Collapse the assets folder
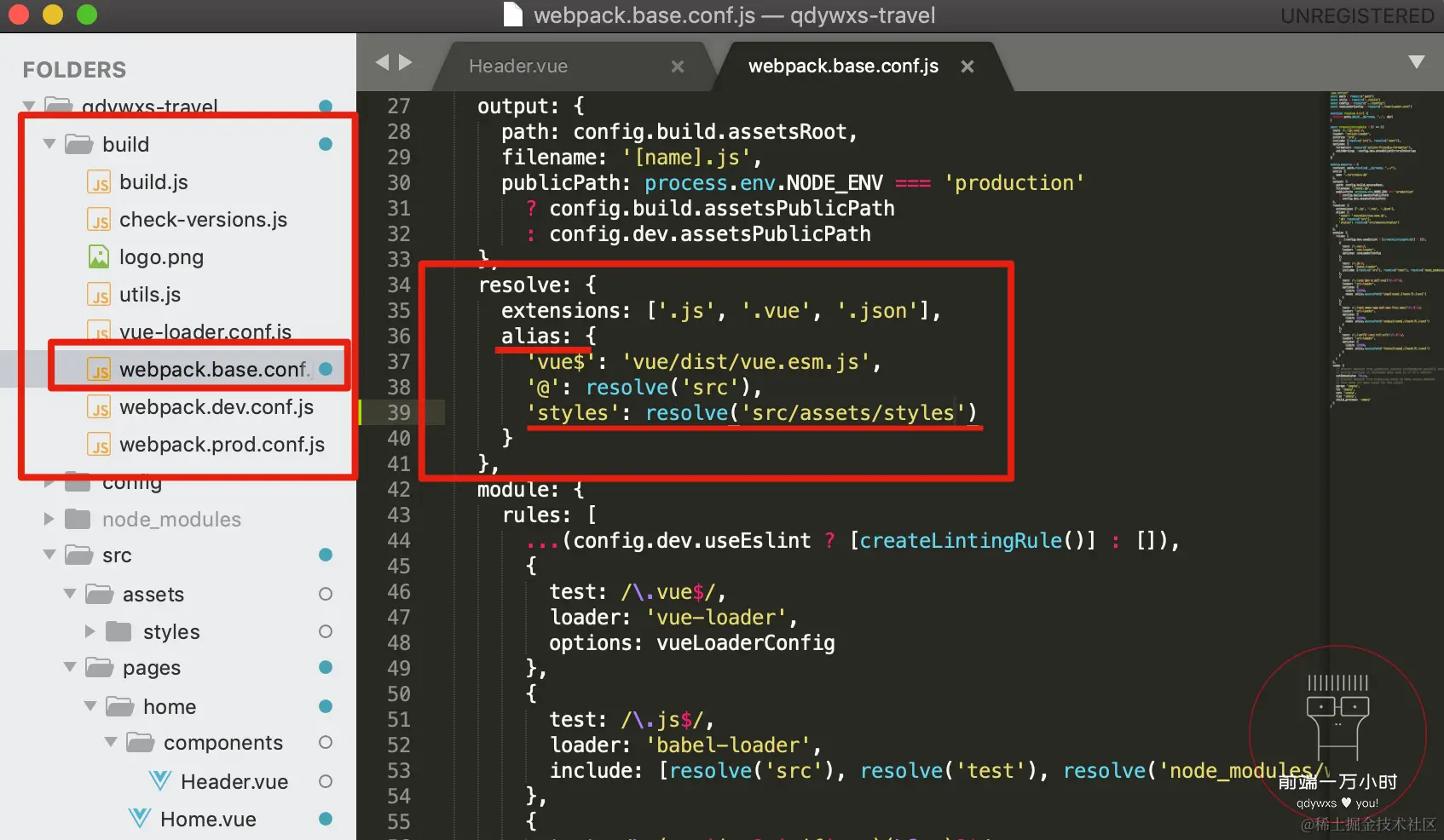Viewport: 1444px width, 840px height. tap(69, 594)
